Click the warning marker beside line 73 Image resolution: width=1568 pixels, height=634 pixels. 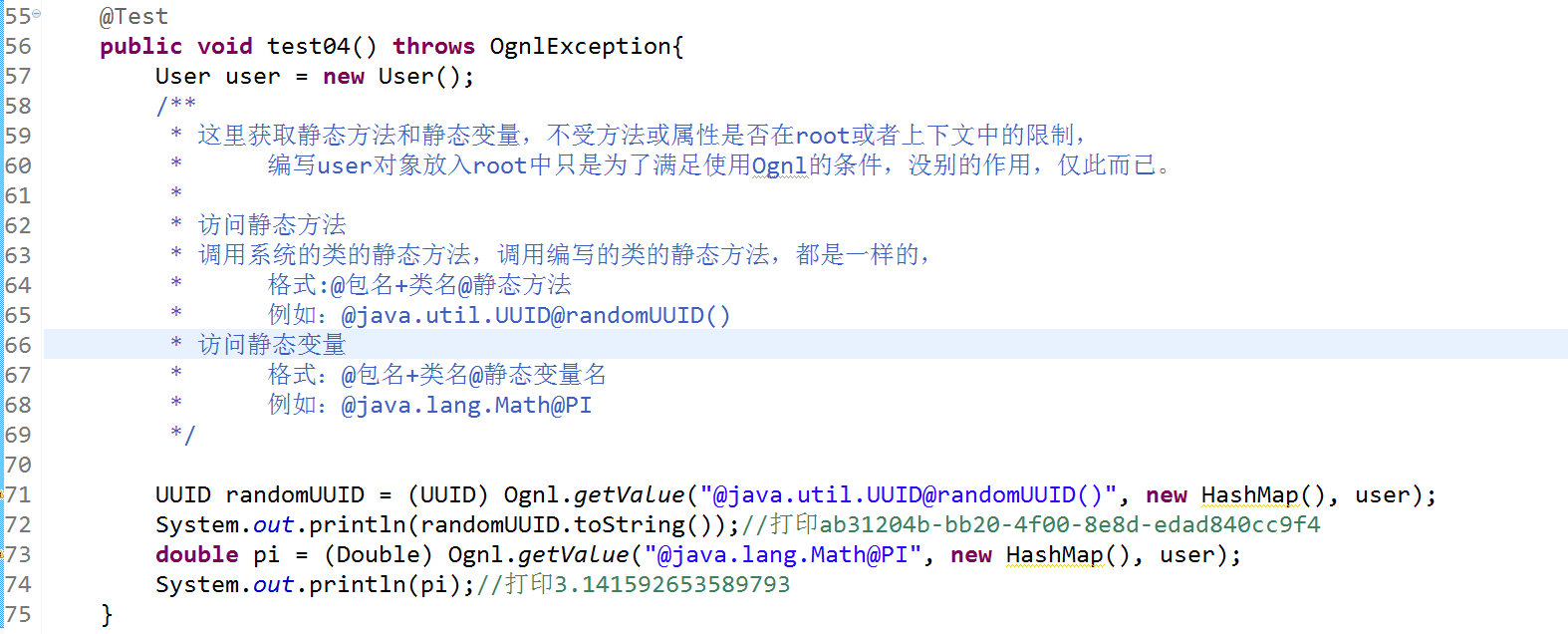pyautogui.click(x=2, y=555)
